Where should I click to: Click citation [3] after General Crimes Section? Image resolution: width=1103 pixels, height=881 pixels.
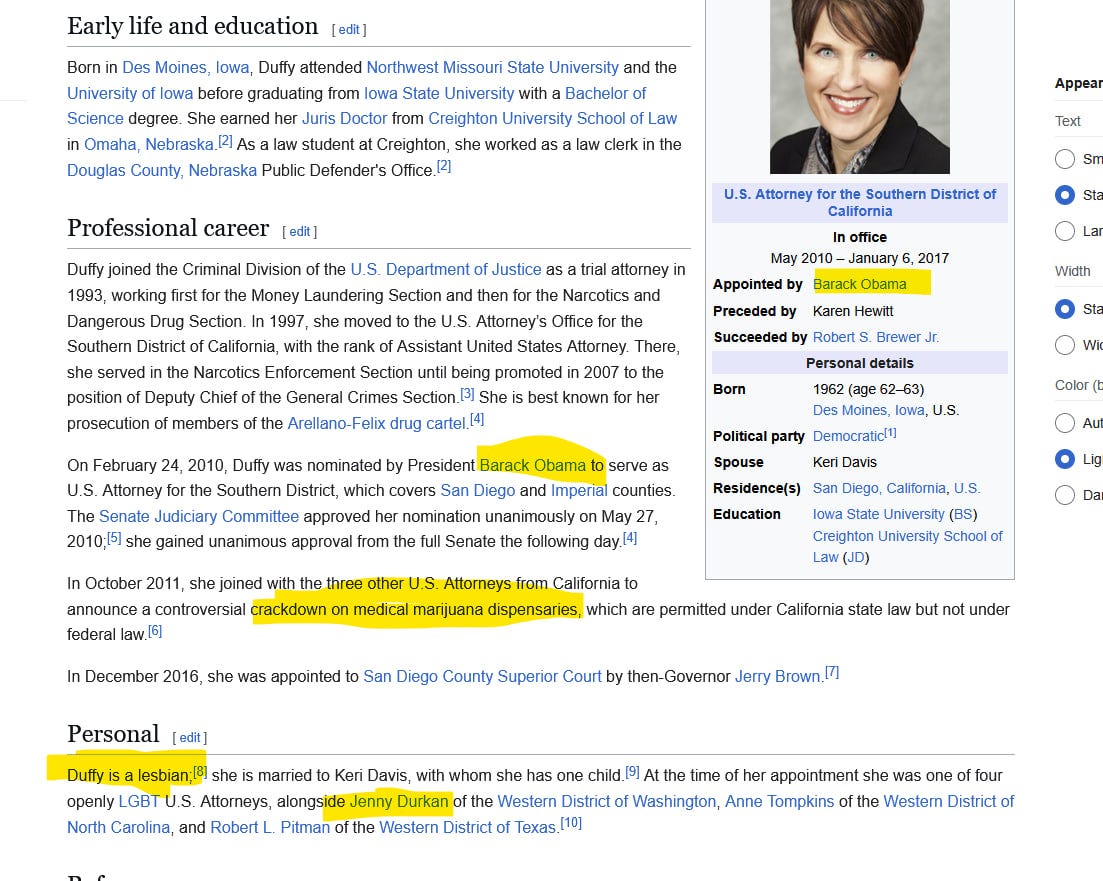point(467,394)
